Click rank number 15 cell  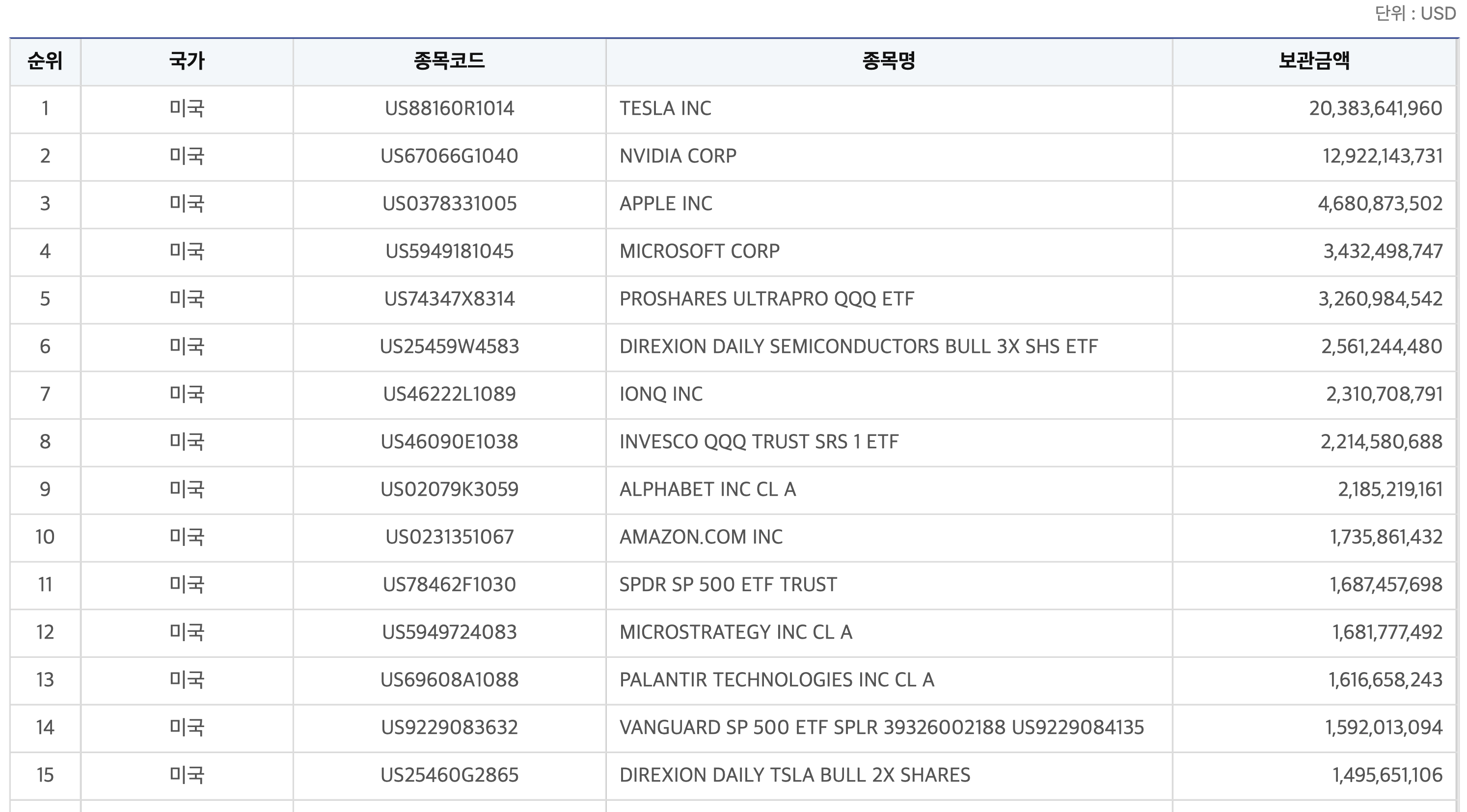click(x=45, y=775)
